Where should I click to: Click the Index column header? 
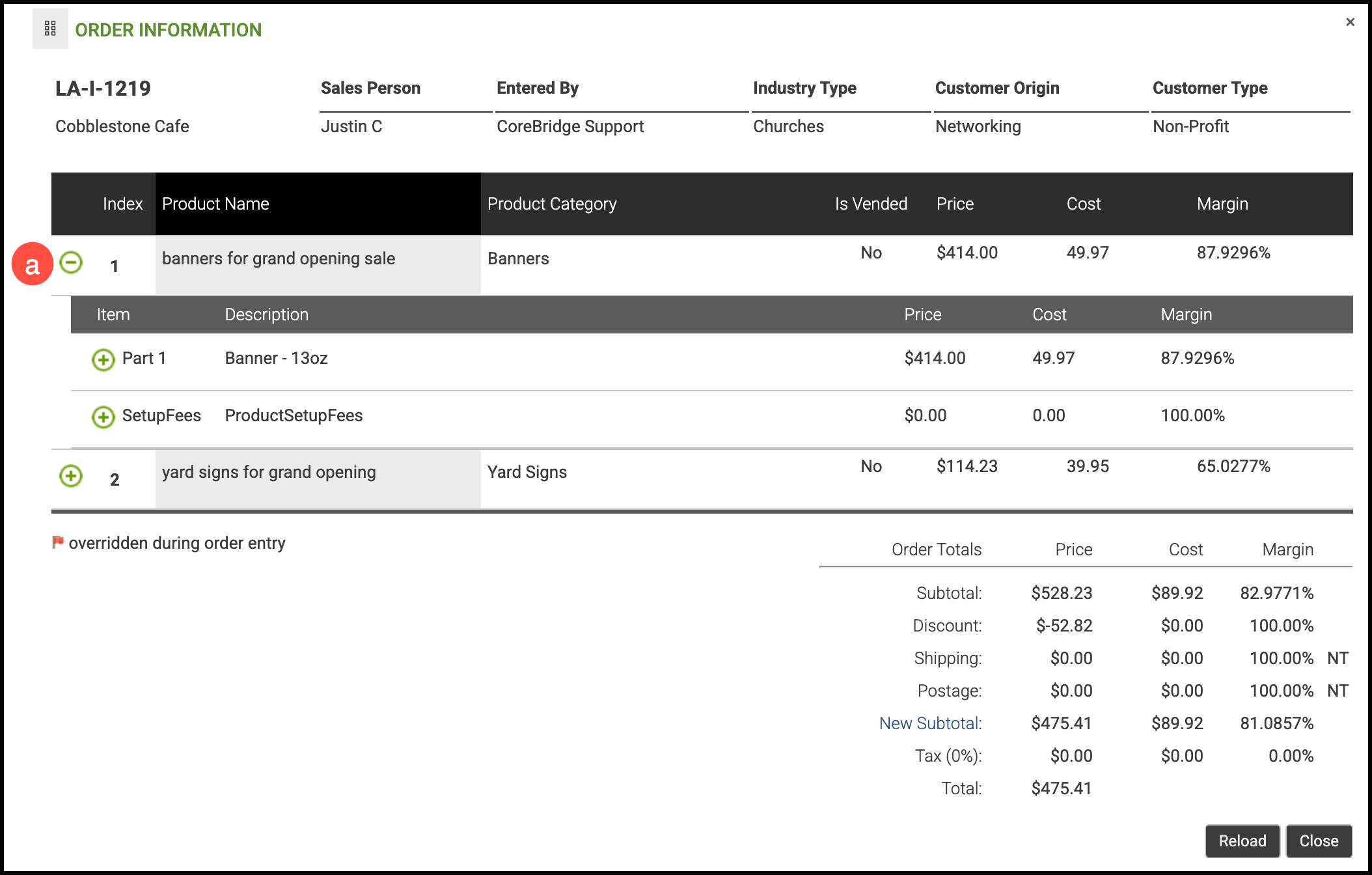click(x=122, y=204)
